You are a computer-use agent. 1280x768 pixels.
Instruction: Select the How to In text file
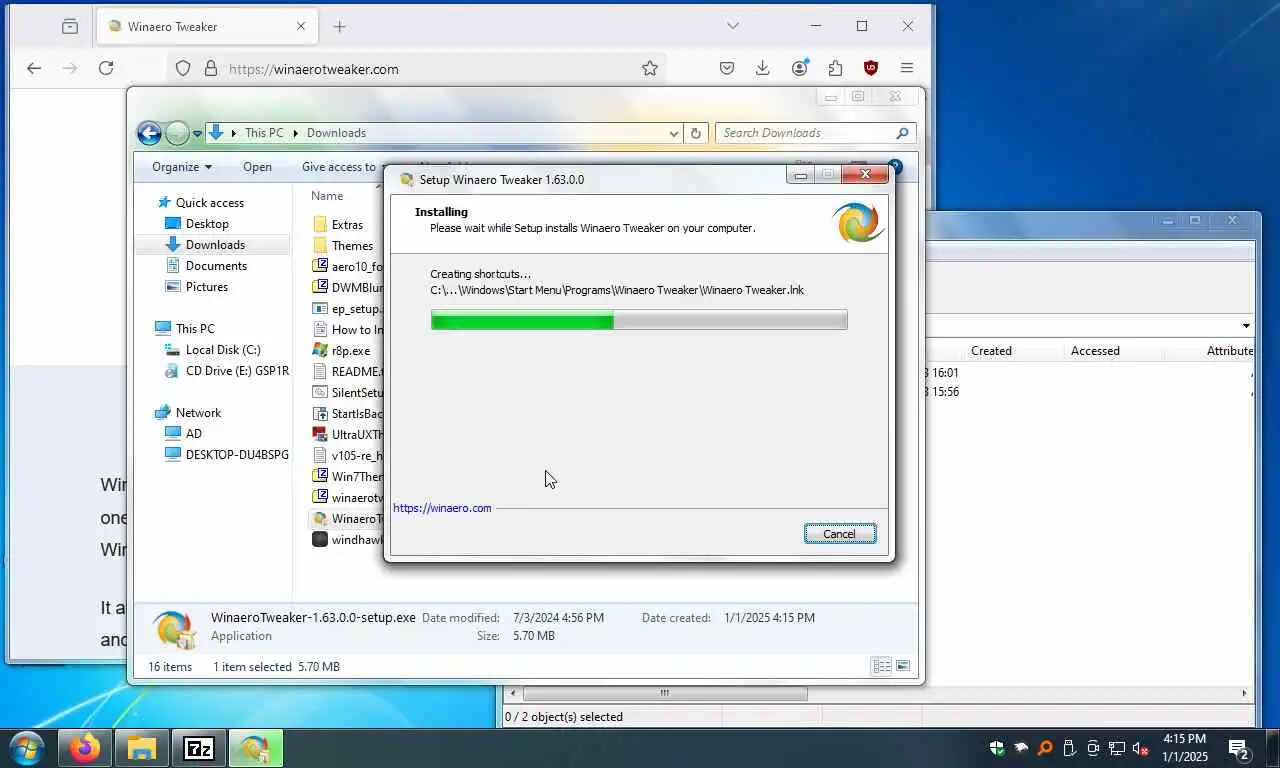357,330
